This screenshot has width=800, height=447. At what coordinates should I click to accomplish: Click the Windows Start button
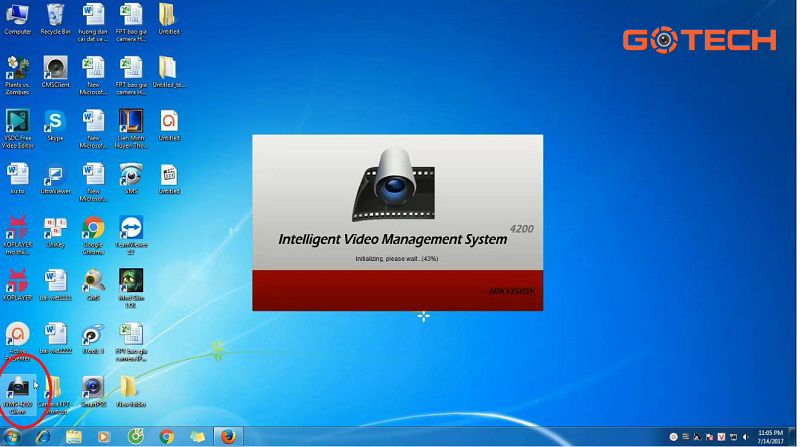[x=13, y=437]
